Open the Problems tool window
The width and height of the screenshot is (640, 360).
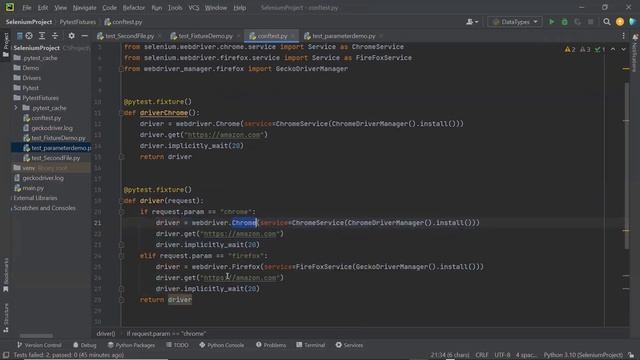(x=271, y=345)
